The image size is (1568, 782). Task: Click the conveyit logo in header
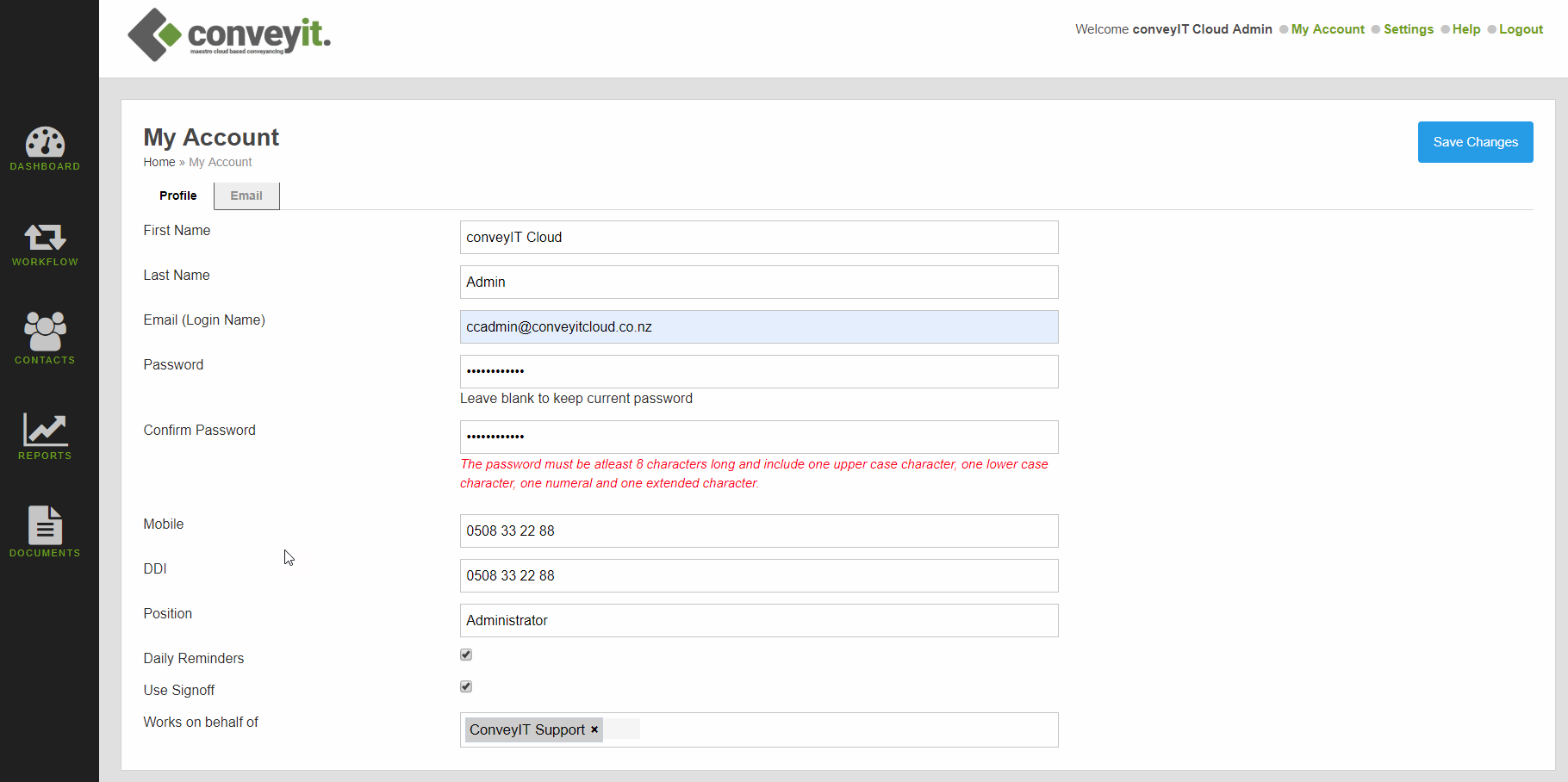pyautogui.click(x=229, y=35)
